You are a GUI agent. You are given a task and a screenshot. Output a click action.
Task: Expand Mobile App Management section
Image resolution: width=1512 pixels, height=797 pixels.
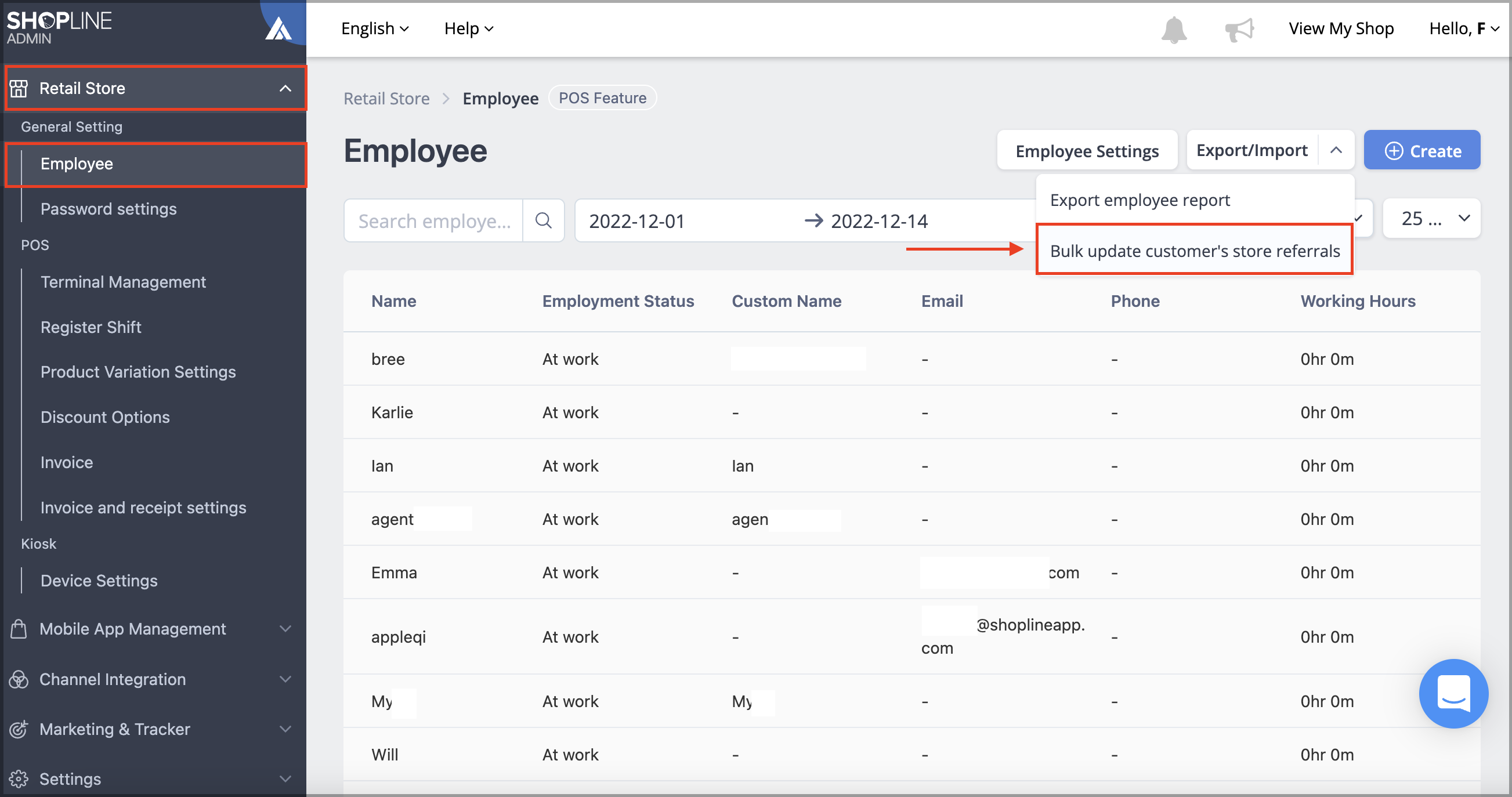click(285, 629)
